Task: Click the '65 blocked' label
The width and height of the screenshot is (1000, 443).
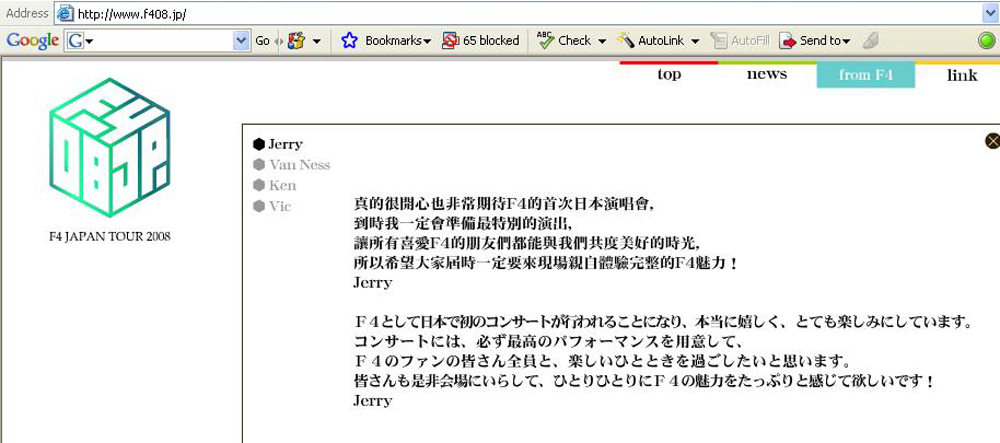Action: 490,41
